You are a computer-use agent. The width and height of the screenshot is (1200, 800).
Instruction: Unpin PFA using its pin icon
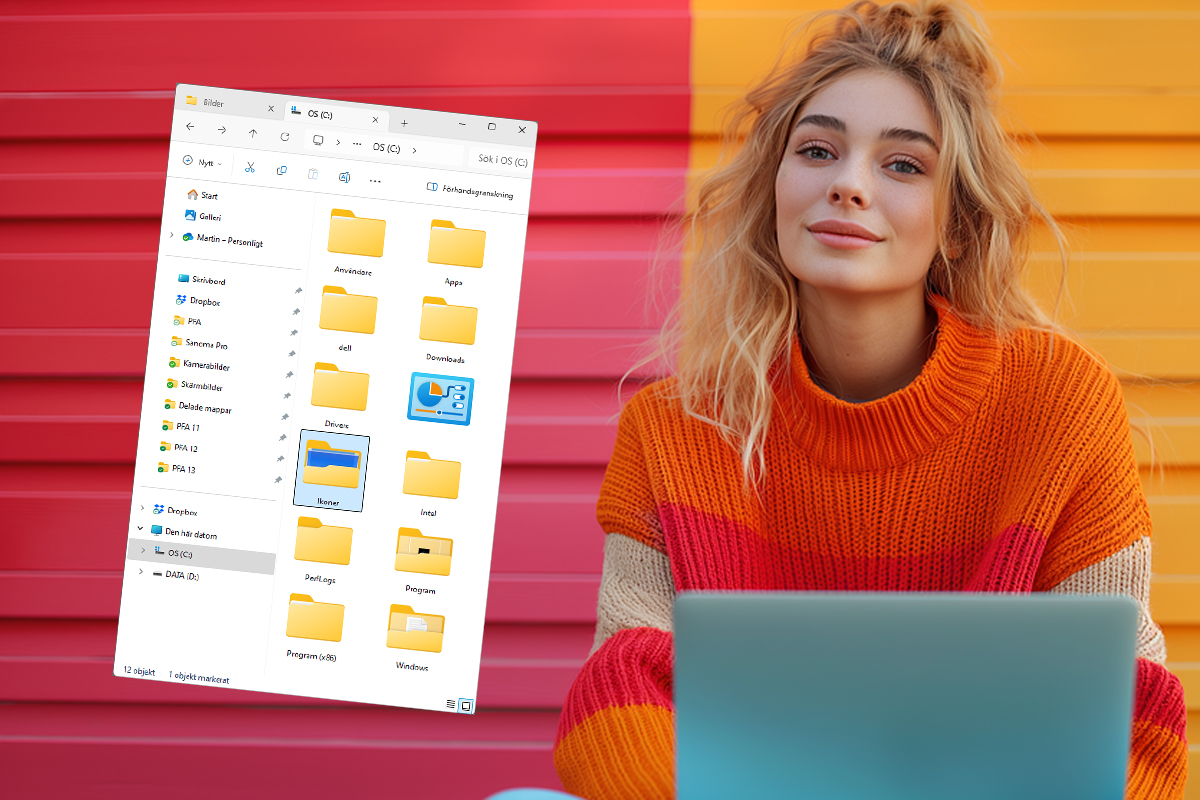(294, 333)
